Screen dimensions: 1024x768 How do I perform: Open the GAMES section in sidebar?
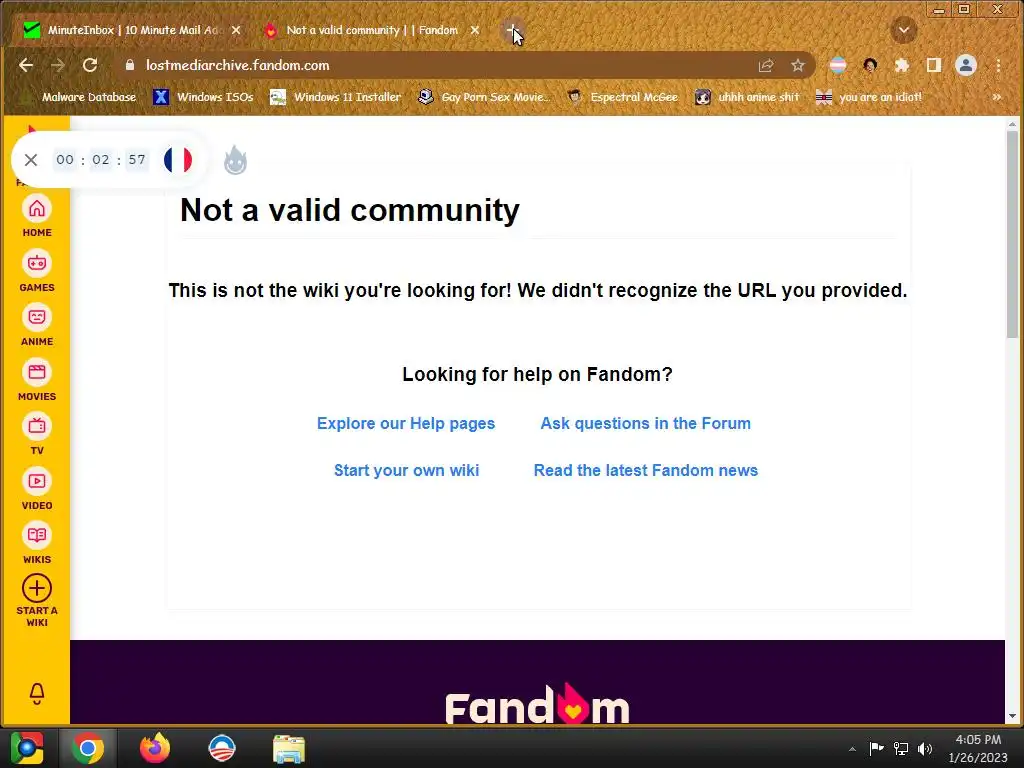tap(37, 271)
